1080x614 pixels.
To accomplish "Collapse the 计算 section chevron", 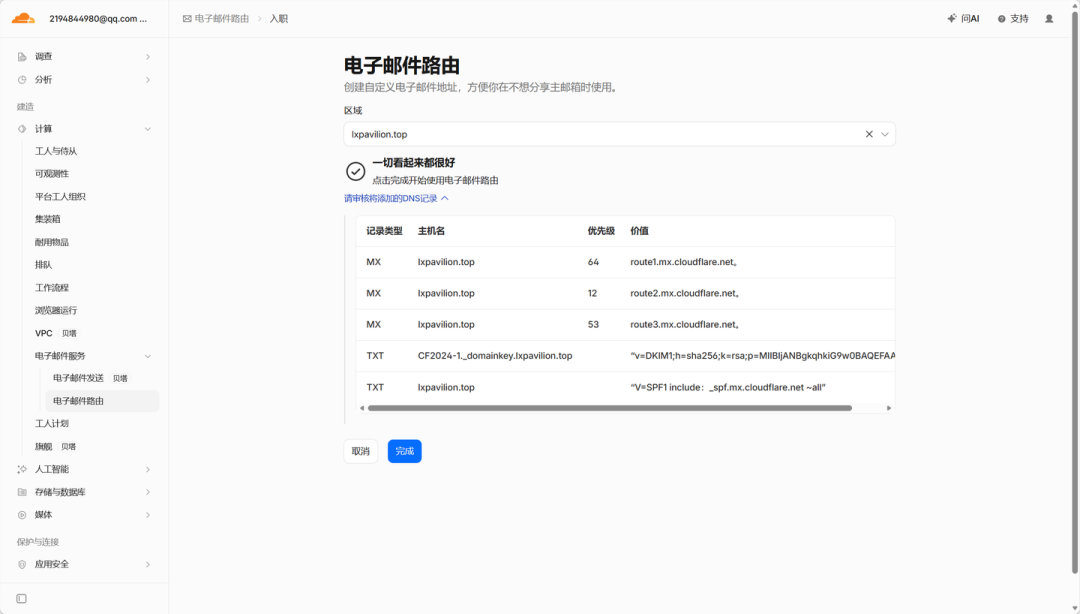I will coord(148,129).
